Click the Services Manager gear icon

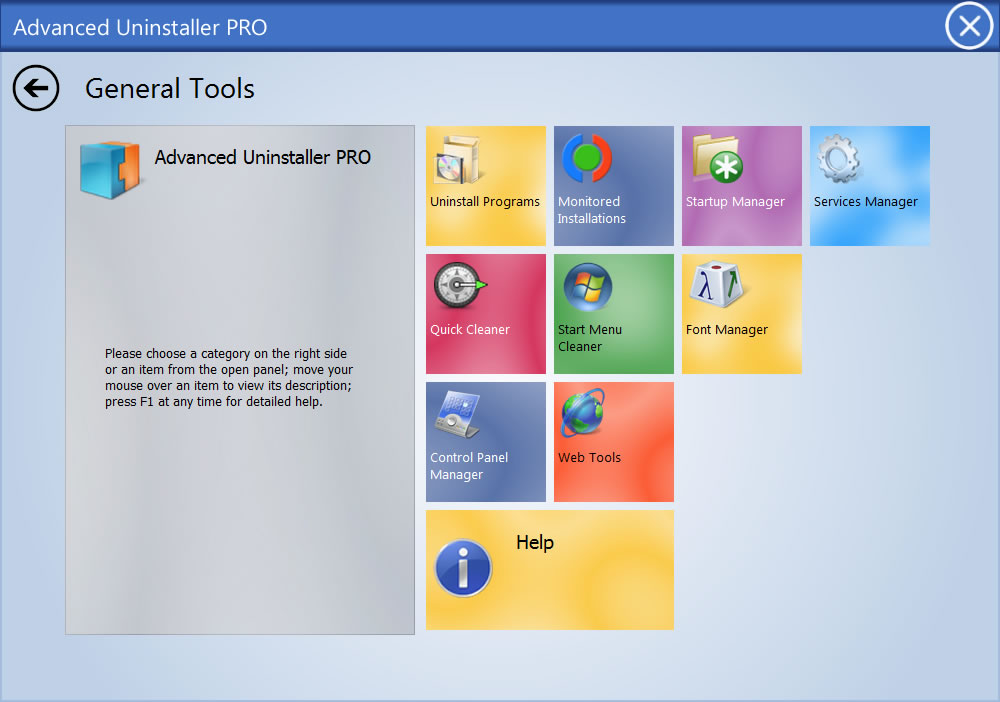point(839,159)
